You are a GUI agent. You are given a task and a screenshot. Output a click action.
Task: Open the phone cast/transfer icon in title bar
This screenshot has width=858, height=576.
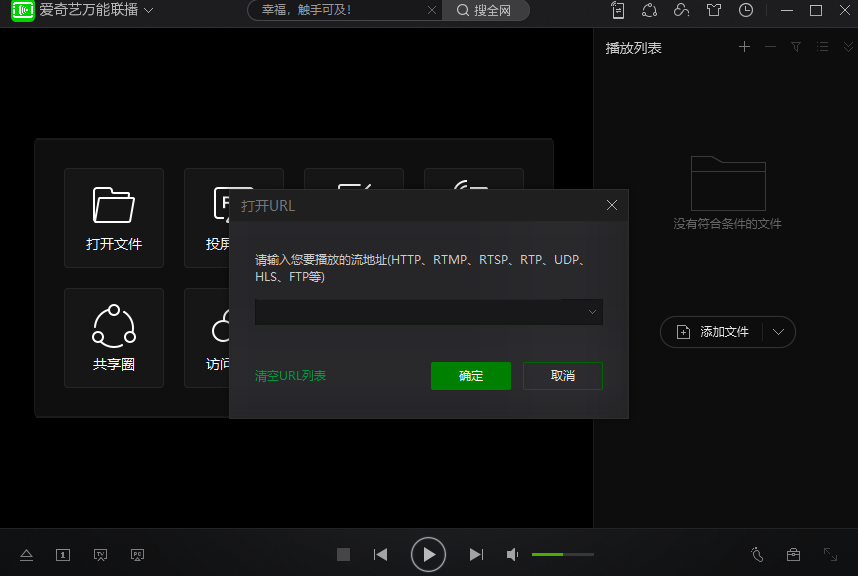(618, 10)
